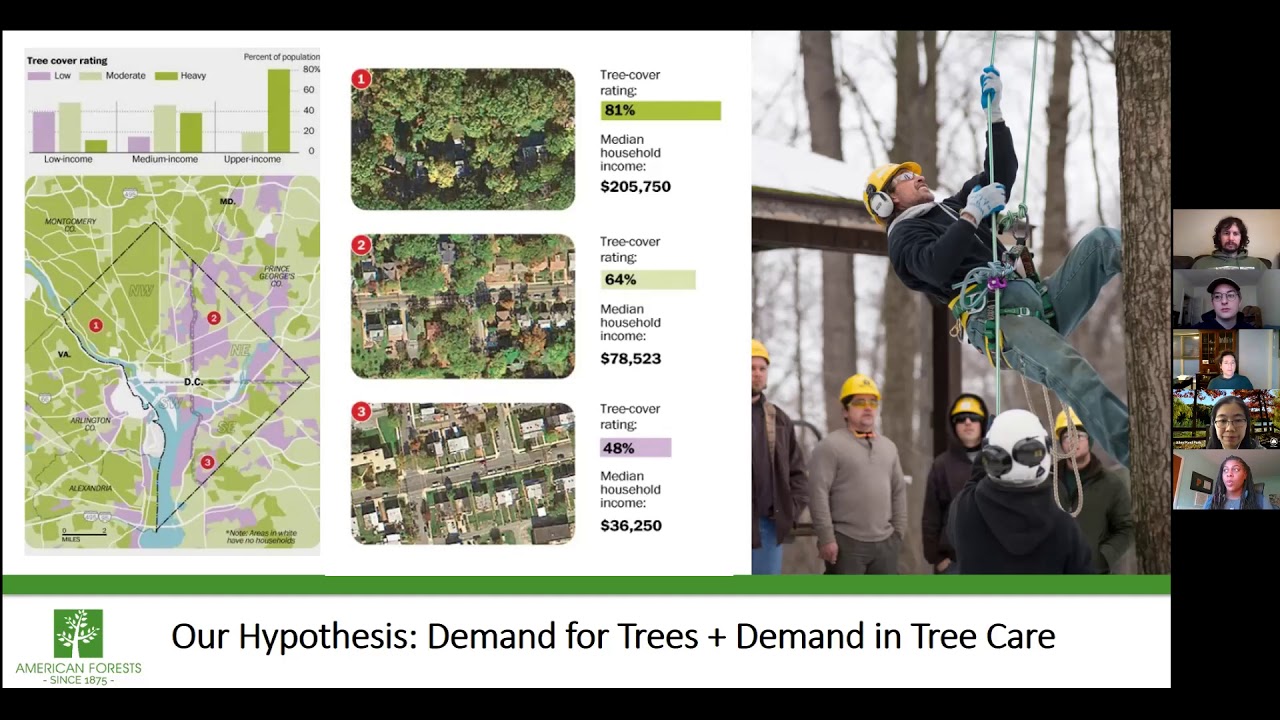Select the third participant video tile
1280x720 pixels.
[x=1226, y=360]
